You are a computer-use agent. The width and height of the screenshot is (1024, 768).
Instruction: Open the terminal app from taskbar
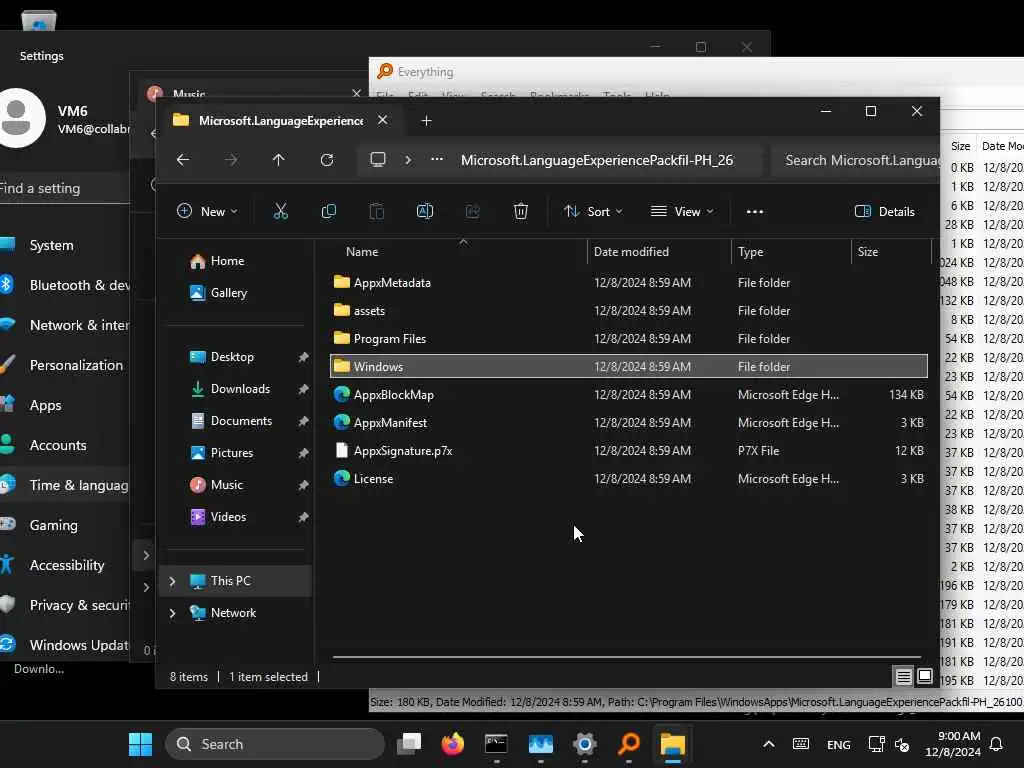(496, 744)
